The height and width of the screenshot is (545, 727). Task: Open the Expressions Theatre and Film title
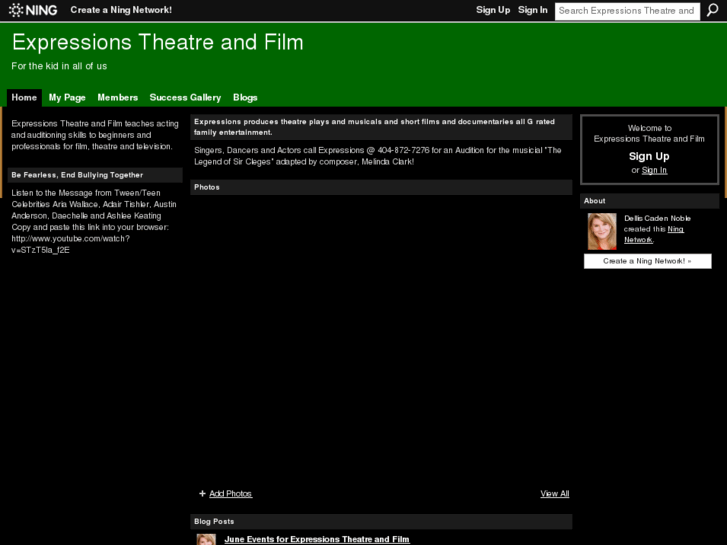[158, 42]
